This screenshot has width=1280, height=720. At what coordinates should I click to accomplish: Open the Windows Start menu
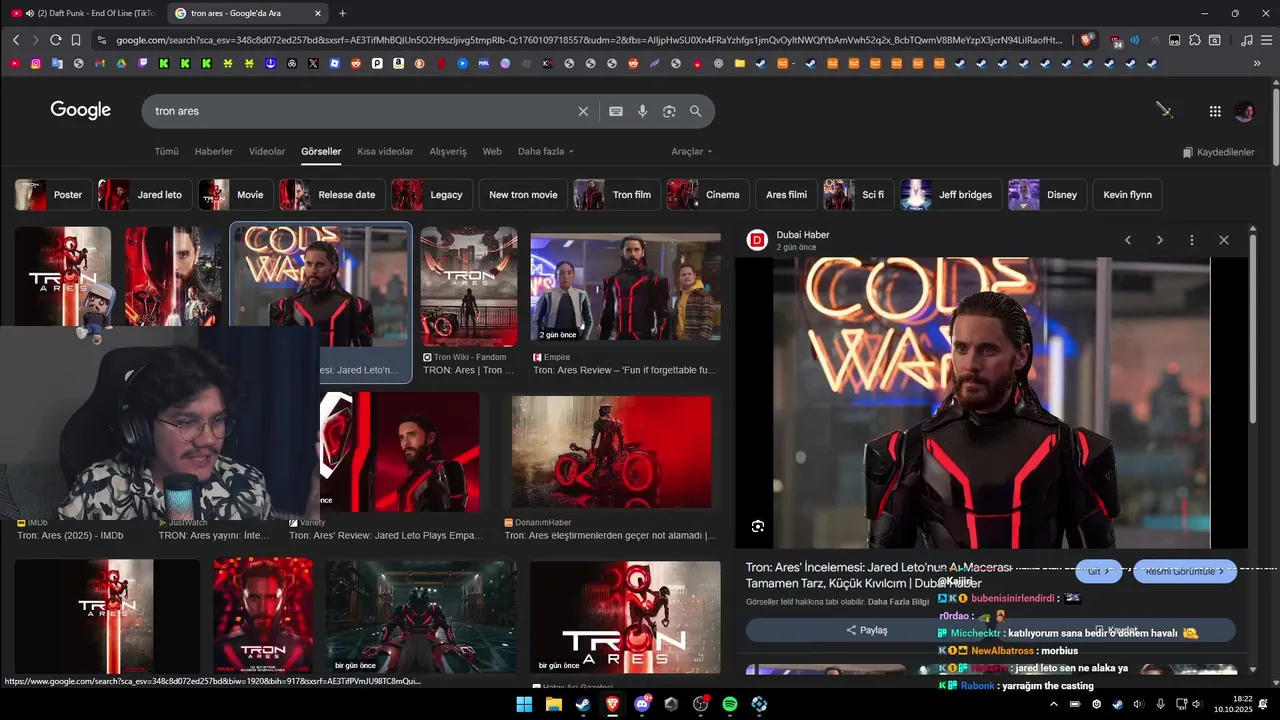[x=524, y=704]
